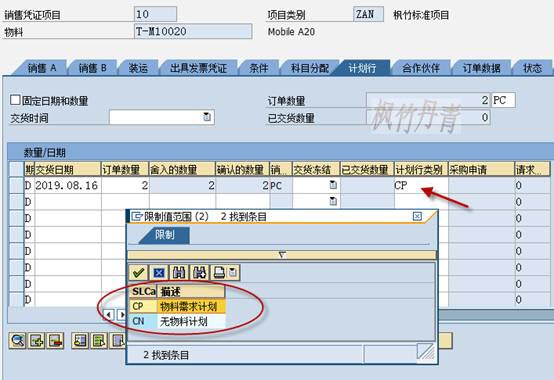554x380 pixels.
Task: Select CN 无物料计划 entry
Action: pos(177,321)
